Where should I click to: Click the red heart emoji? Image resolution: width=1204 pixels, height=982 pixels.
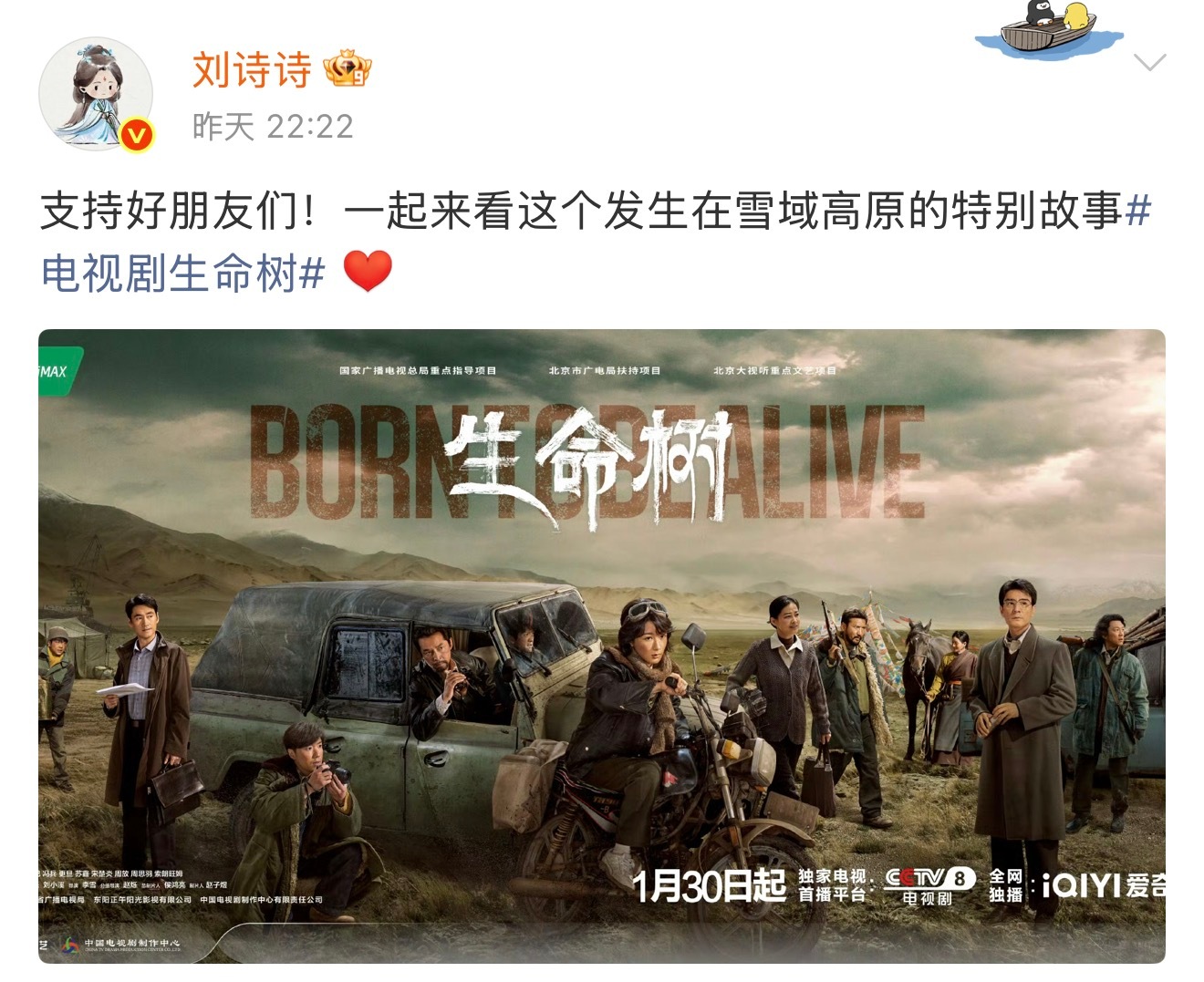[x=368, y=272]
